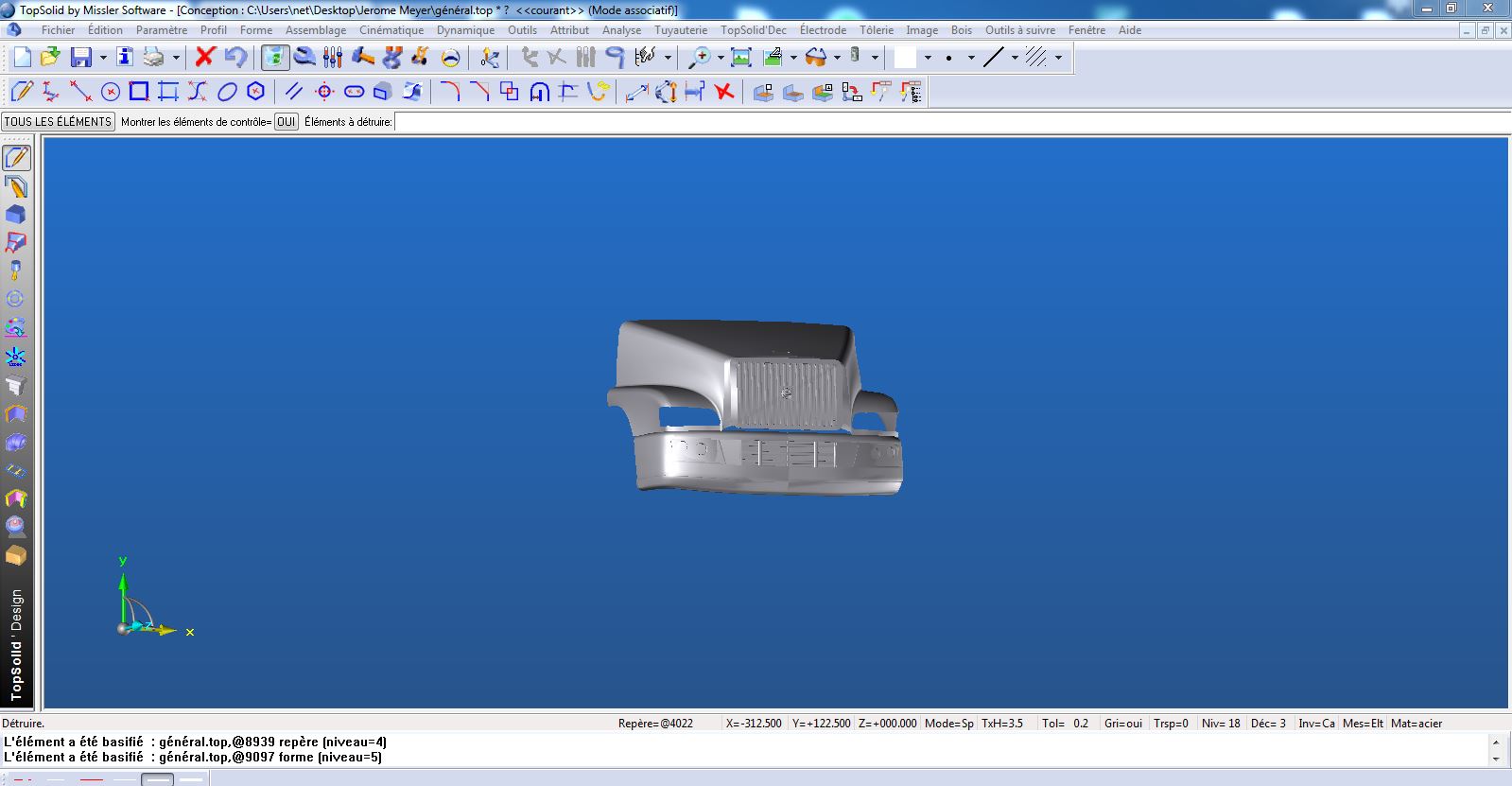Image resolution: width=1512 pixels, height=786 pixels.
Task: Click the save floppy disk icon
Action: point(81,58)
